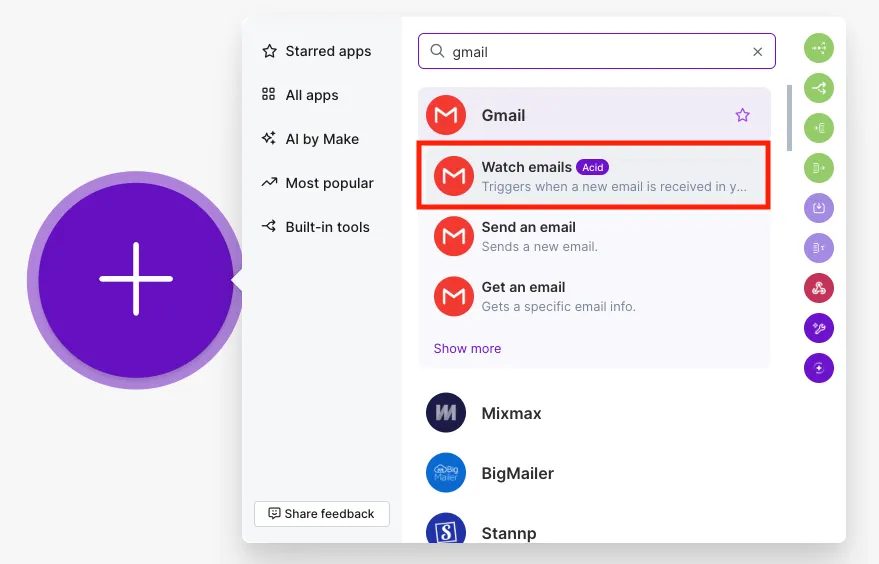This screenshot has width=879, height=564.
Task: Add a Router via green branching icon
Action: click(x=818, y=88)
